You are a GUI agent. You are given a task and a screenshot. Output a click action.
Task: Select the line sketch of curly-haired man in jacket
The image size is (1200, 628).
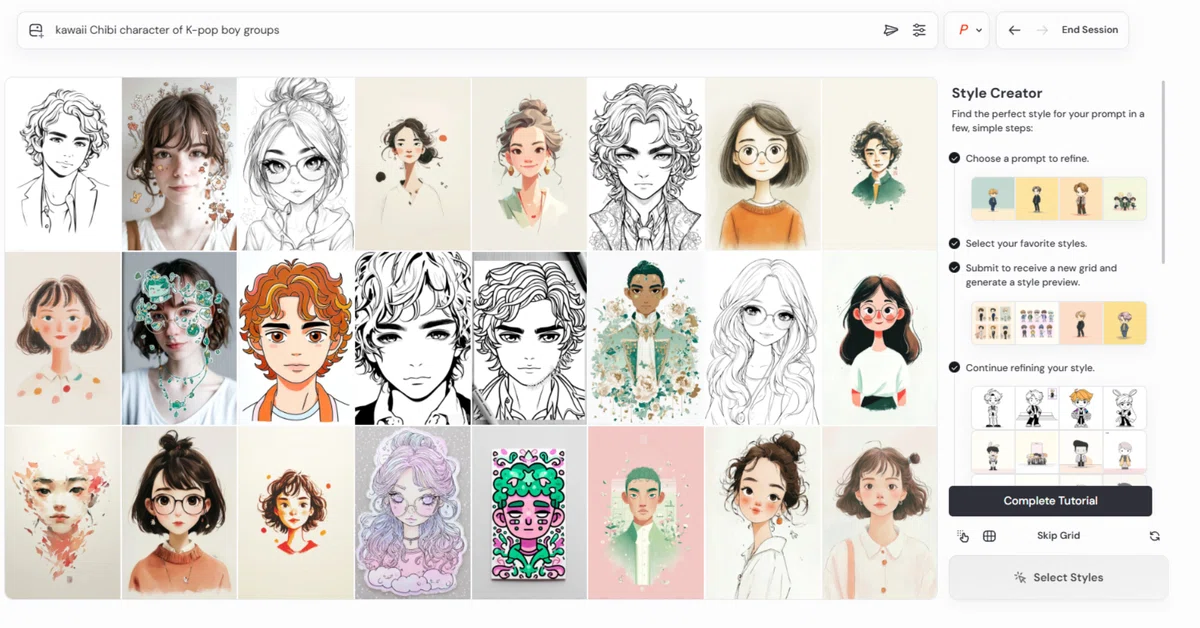63,164
